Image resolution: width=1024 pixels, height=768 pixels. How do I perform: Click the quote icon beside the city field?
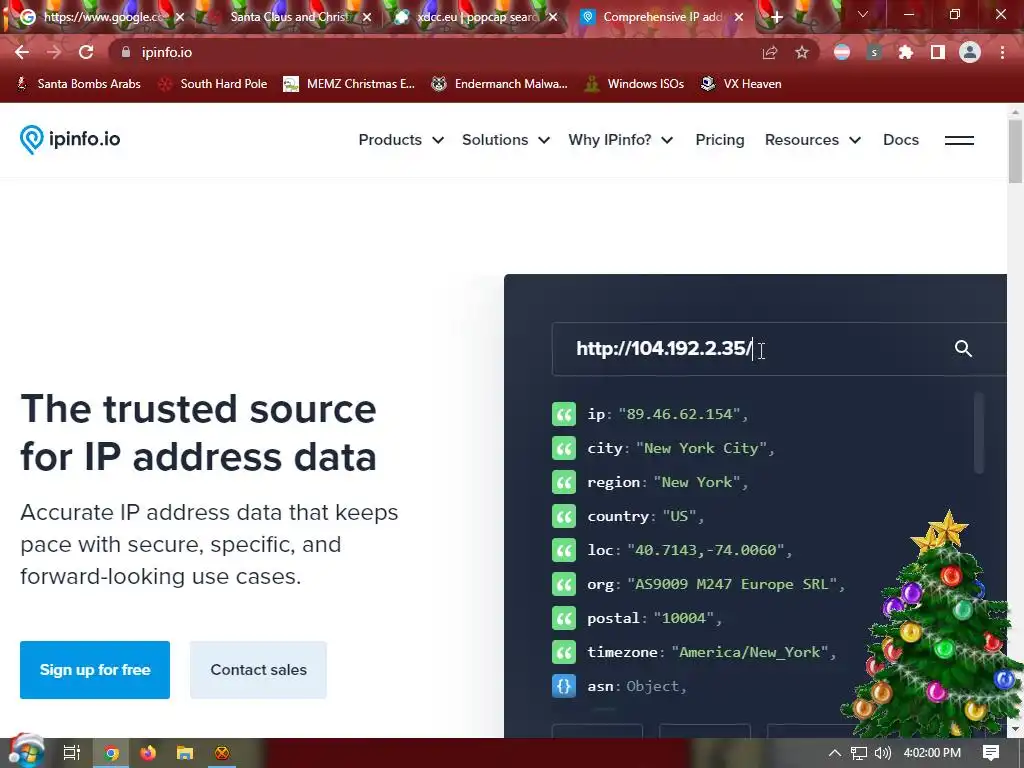[564, 448]
